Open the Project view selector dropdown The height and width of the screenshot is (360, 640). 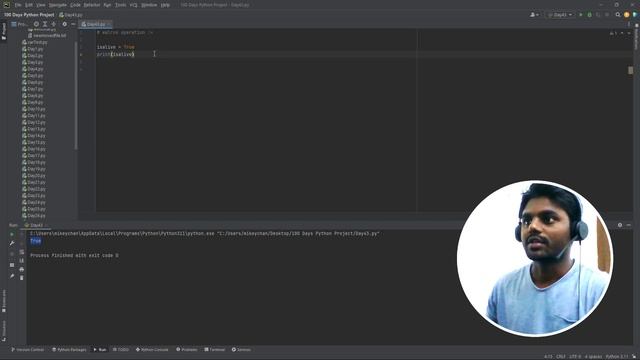19,24
